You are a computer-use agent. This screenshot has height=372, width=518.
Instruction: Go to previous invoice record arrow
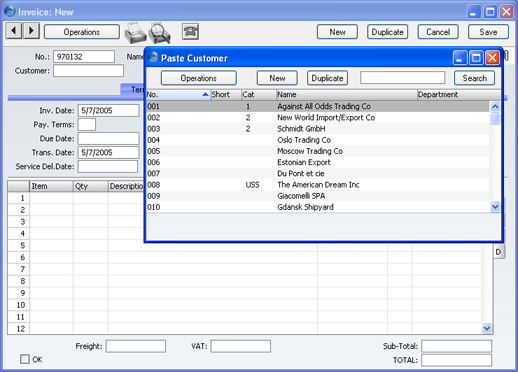[14, 31]
